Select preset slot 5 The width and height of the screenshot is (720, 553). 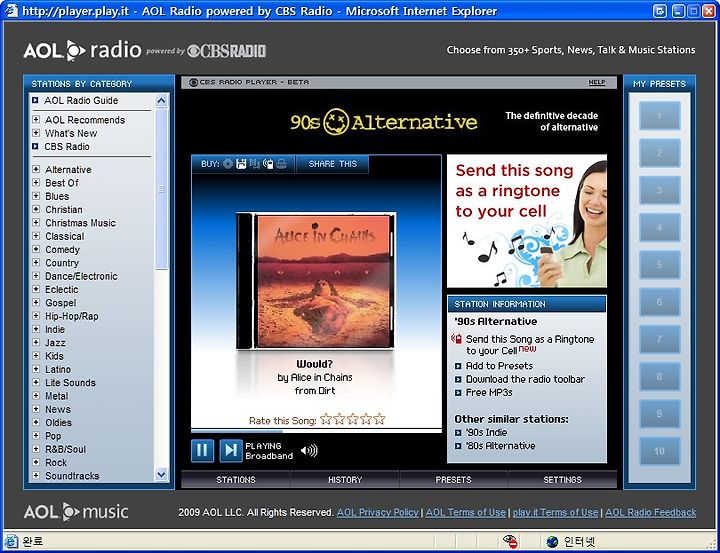pyautogui.click(x=659, y=265)
